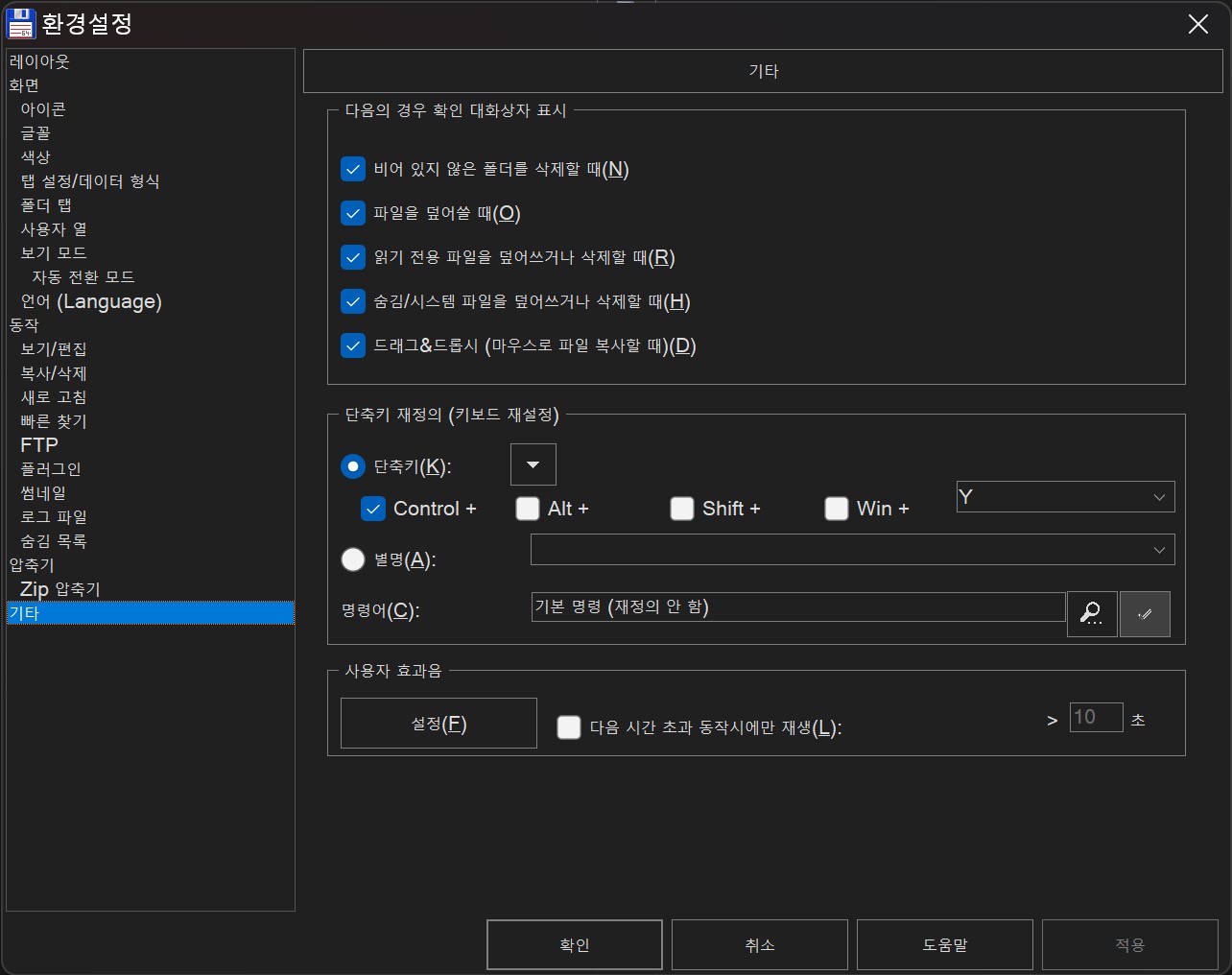Image resolution: width=1232 pixels, height=975 pixels.
Task: Click the floppy disk app icon
Action: click(x=20, y=24)
